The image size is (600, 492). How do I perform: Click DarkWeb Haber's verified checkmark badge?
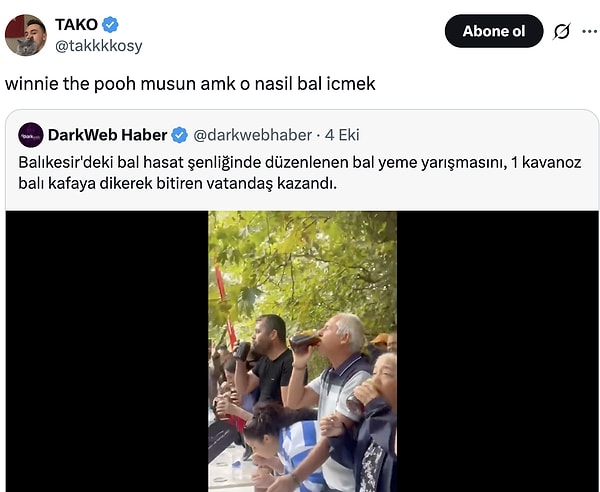tap(179, 135)
